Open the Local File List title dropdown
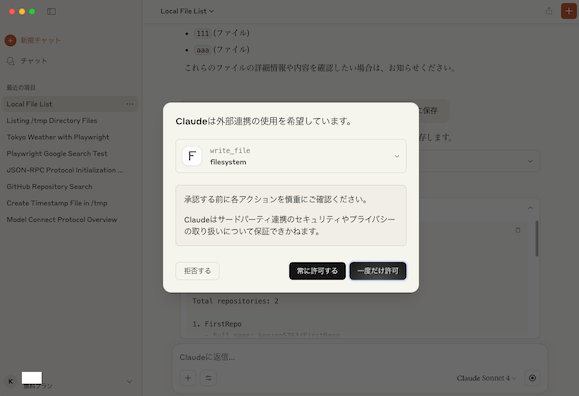The height and width of the screenshot is (396, 579). point(187,11)
